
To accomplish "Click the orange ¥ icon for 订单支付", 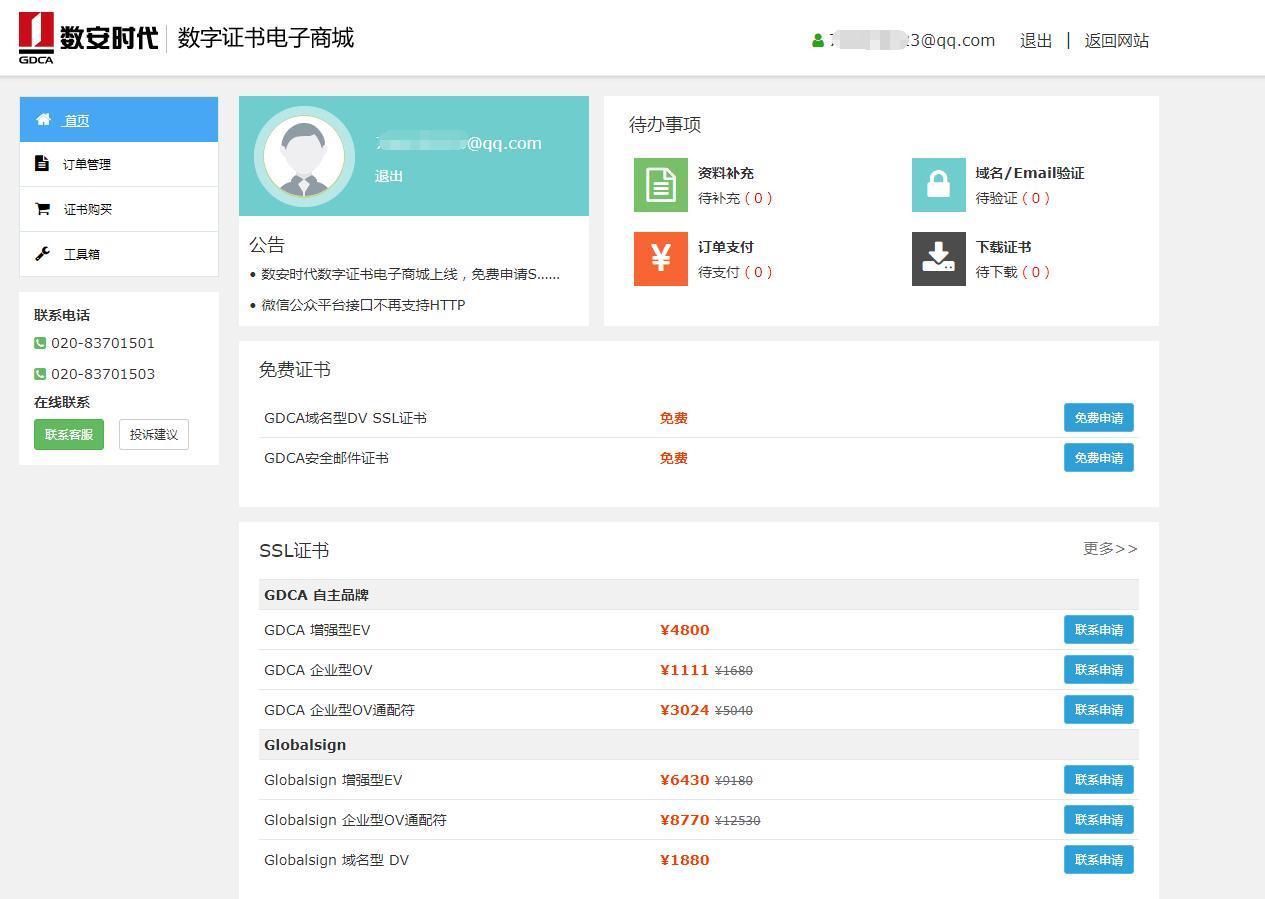I will coord(660,259).
